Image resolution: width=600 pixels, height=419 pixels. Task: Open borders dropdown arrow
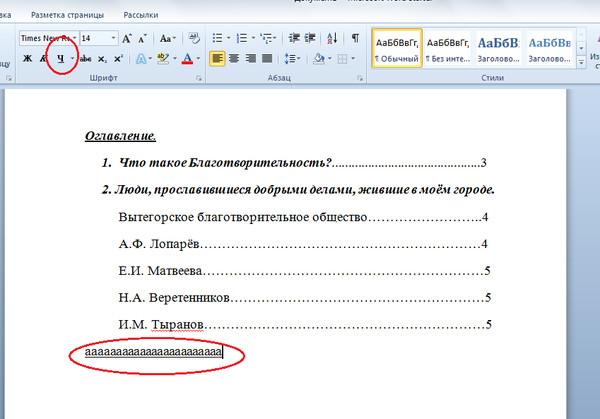[353, 59]
